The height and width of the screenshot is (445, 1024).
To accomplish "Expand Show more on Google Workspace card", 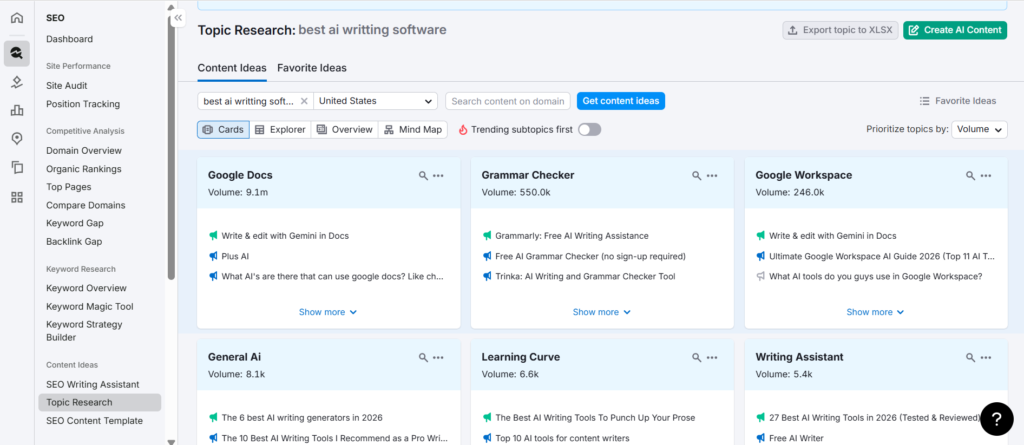I will pos(875,312).
